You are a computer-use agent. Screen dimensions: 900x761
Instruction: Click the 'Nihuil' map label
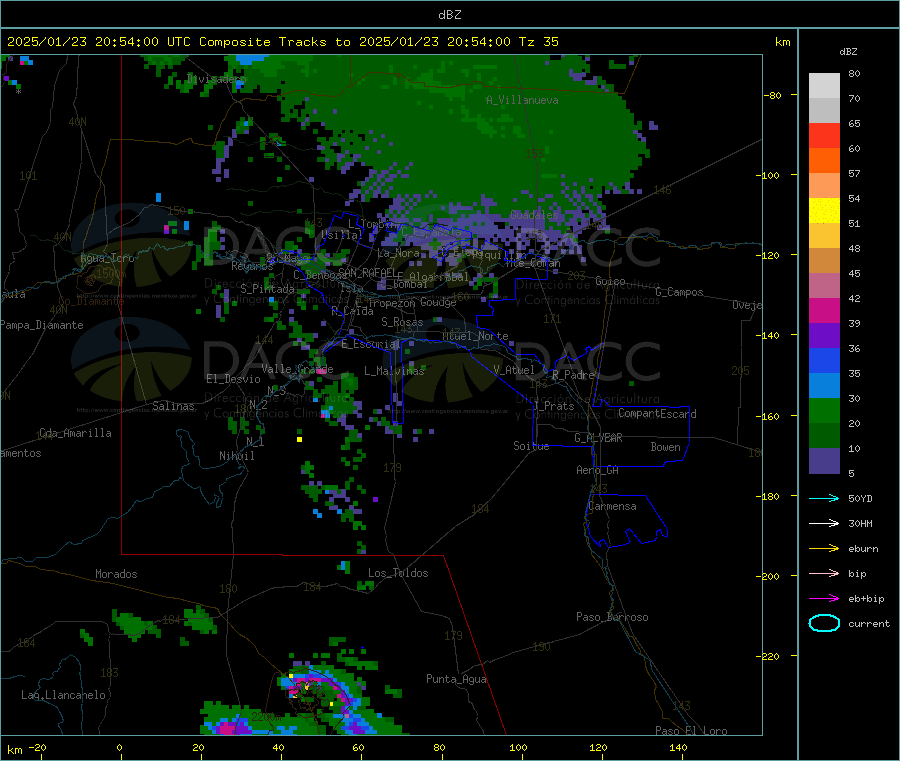point(236,456)
